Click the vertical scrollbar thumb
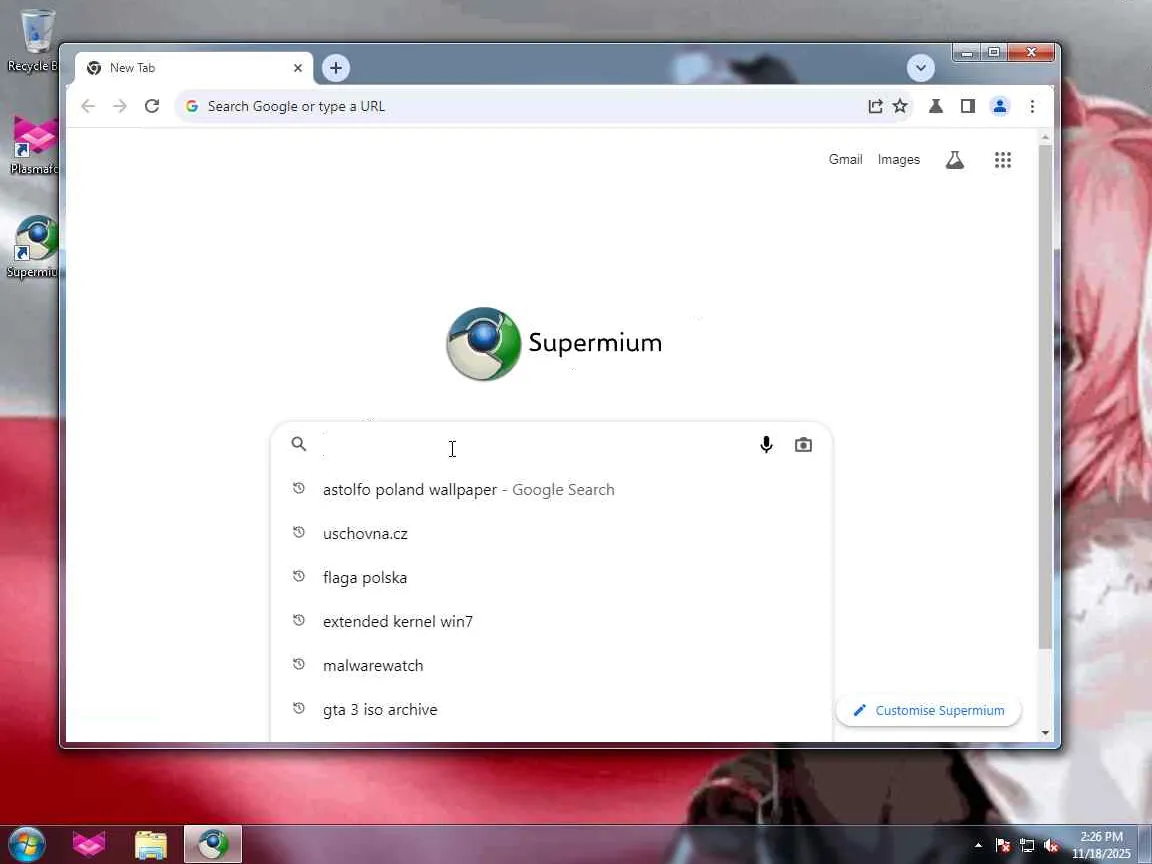The image size is (1152, 864). tap(1045, 397)
